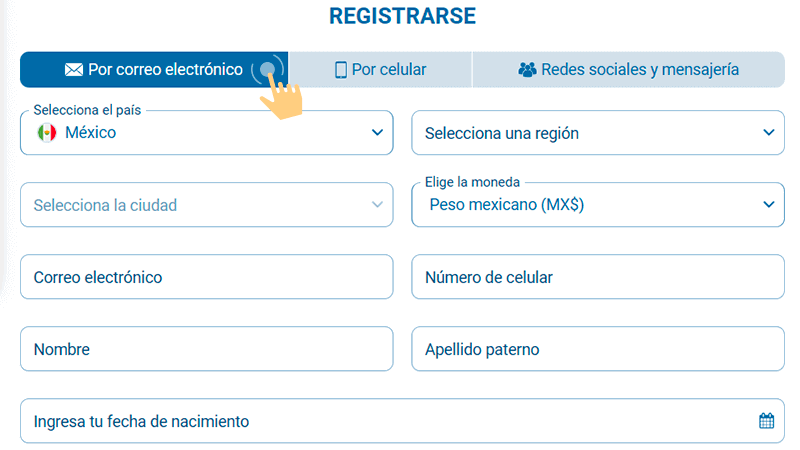This screenshot has width=800, height=450.
Task: Expand the Selecciona el país dropdown
Action: 206,132
